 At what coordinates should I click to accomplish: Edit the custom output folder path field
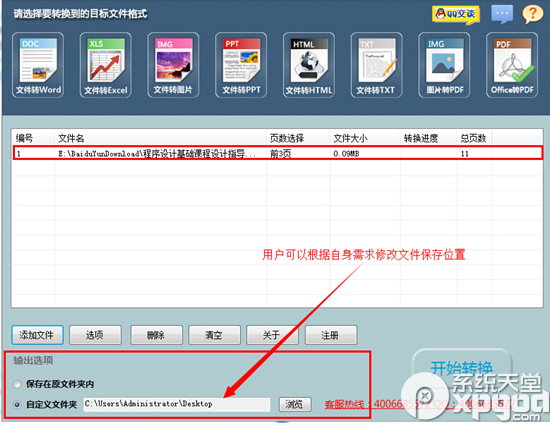pos(177,404)
